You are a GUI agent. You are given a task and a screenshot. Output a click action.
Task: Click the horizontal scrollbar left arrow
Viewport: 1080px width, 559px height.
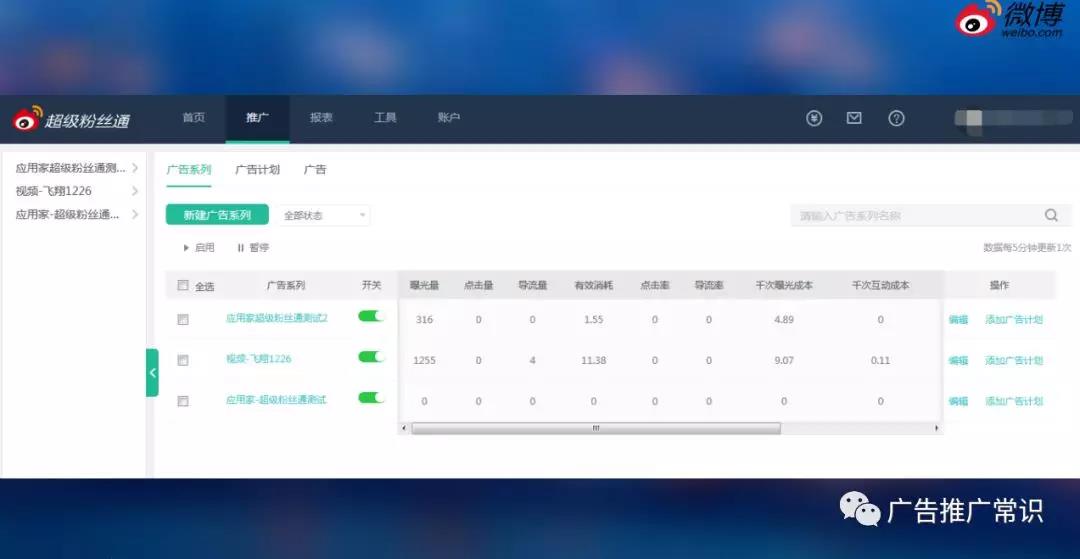[404, 428]
